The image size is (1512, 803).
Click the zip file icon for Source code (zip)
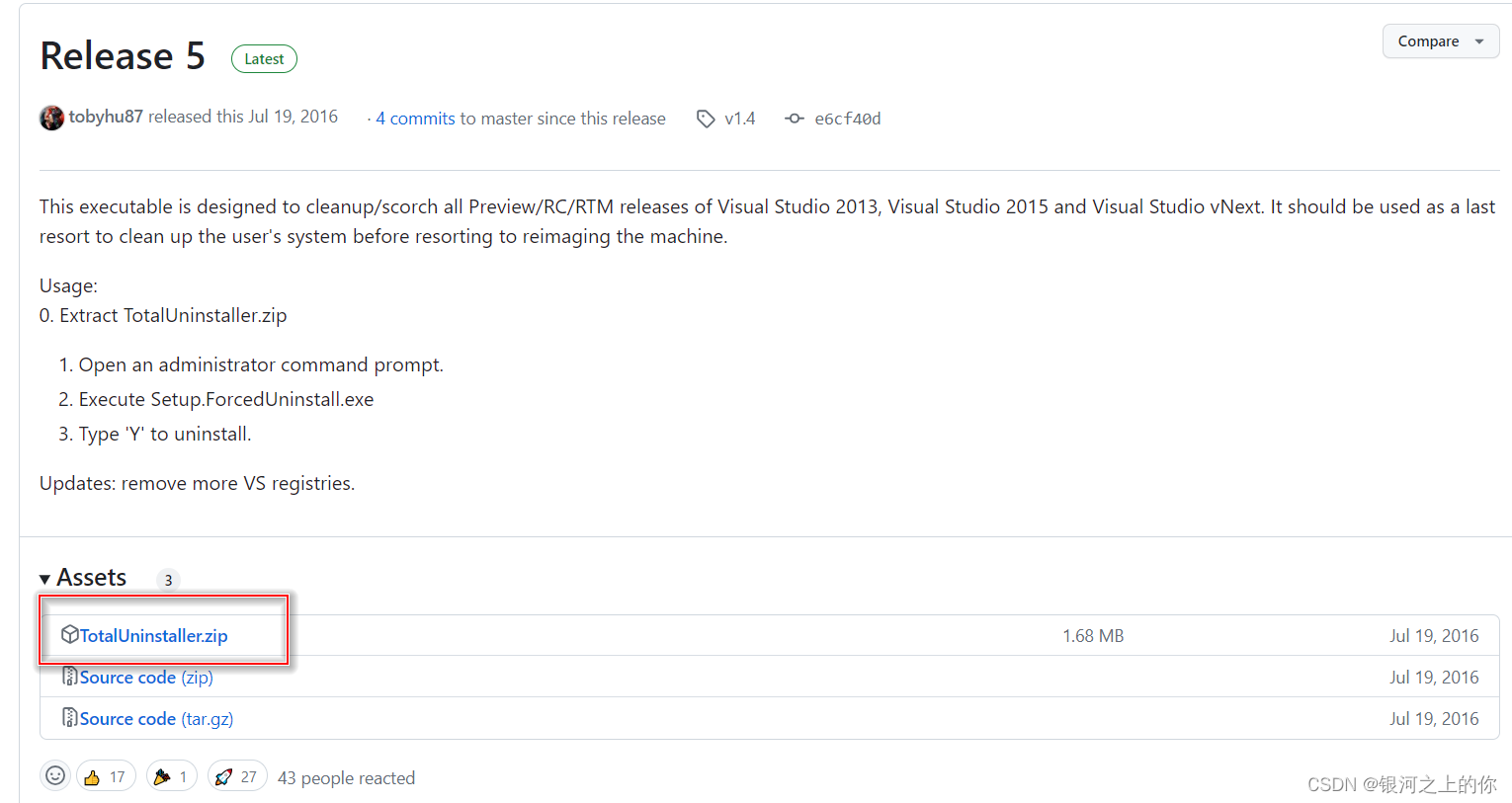[x=69, y=677]
